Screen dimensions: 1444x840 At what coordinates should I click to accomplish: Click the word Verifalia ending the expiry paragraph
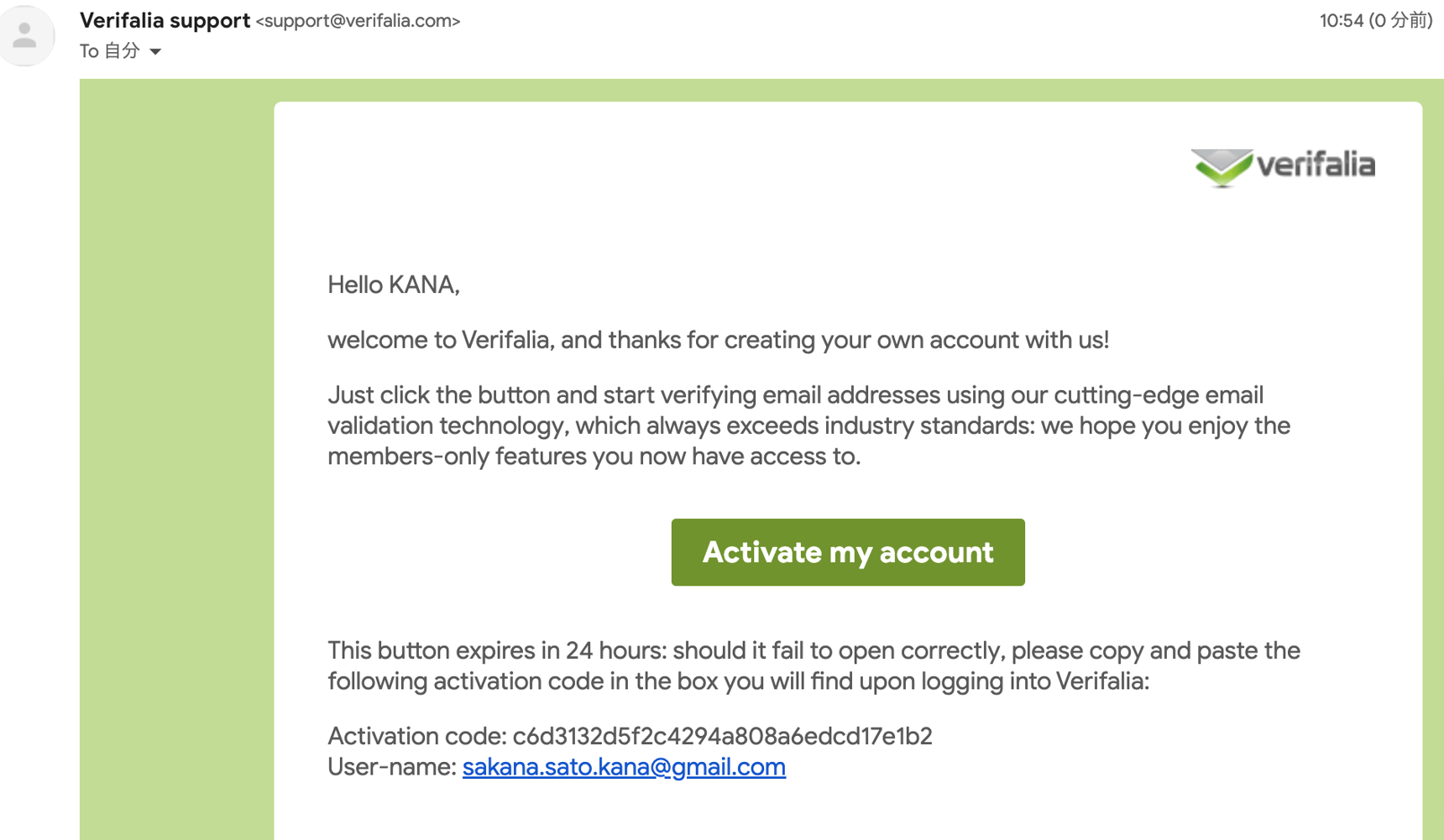[1102, 681]
